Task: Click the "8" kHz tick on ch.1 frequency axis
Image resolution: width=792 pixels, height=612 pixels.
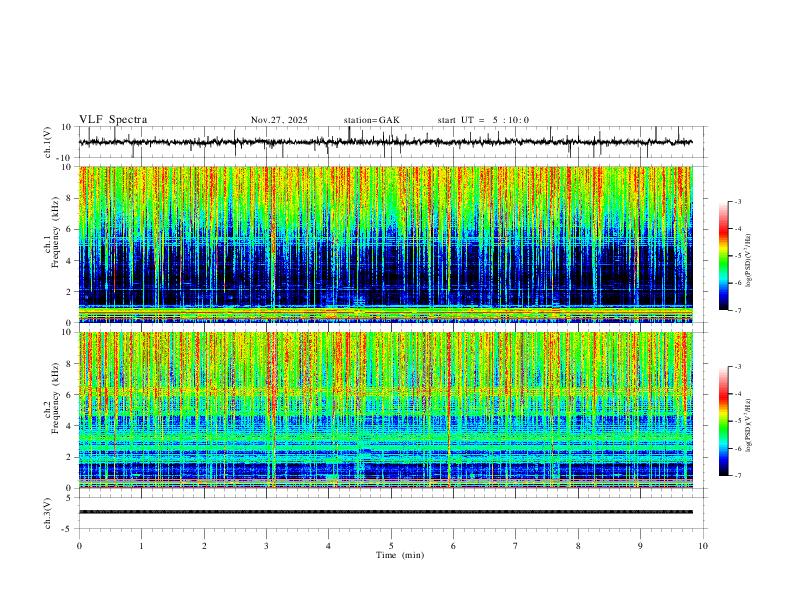Action: pos(70,198)
